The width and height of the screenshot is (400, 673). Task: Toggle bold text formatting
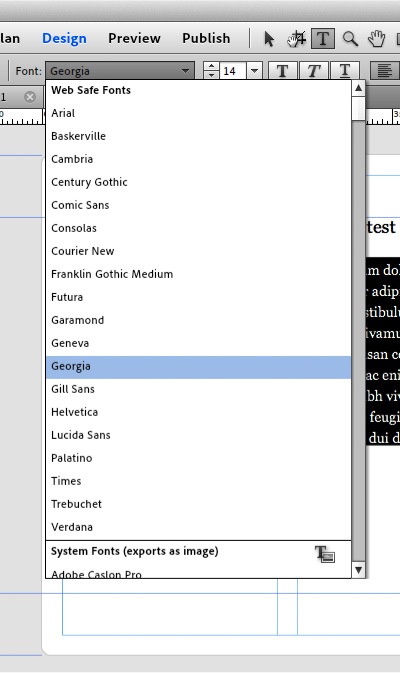(282, 70)
